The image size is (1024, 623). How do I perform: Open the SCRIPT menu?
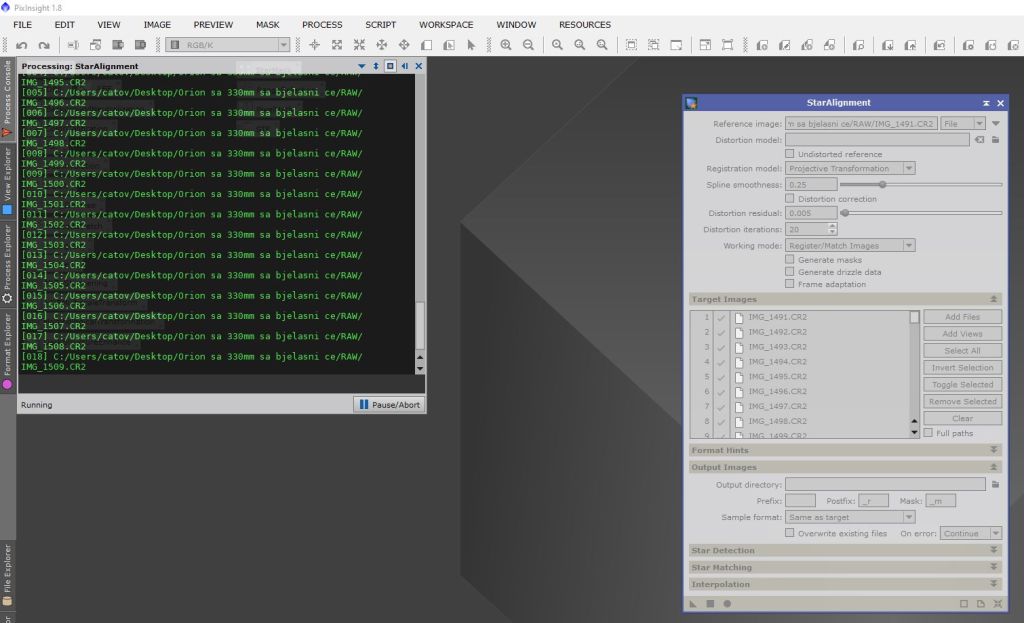380,25
